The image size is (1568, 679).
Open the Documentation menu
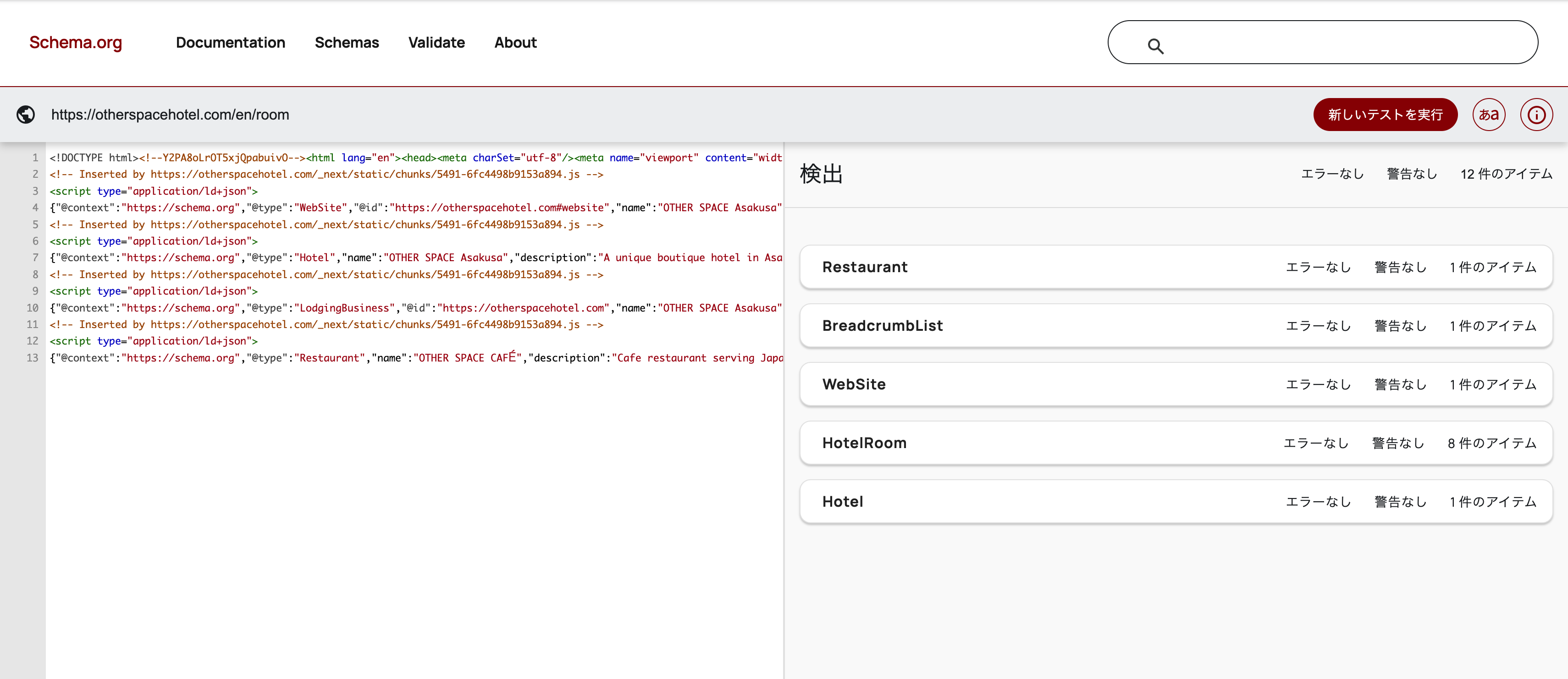coord(230,43)
